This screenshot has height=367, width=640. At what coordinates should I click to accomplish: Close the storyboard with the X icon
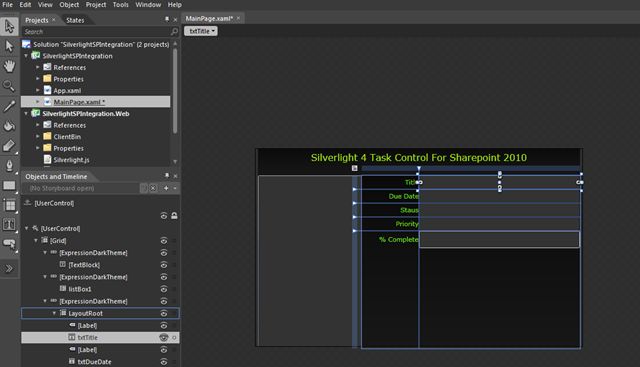pos(153,188)
